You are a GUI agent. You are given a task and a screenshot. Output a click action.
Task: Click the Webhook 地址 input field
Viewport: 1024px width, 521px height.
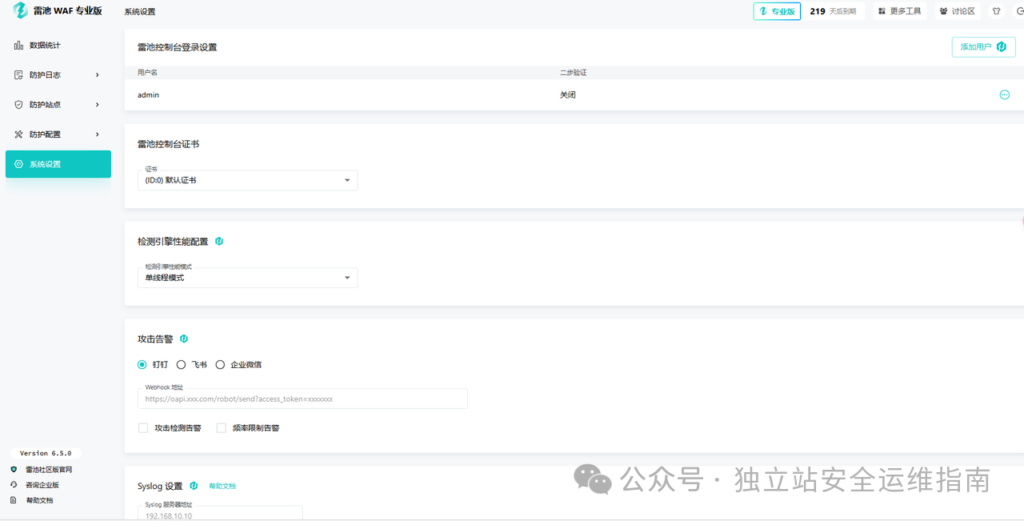point(302,399)
